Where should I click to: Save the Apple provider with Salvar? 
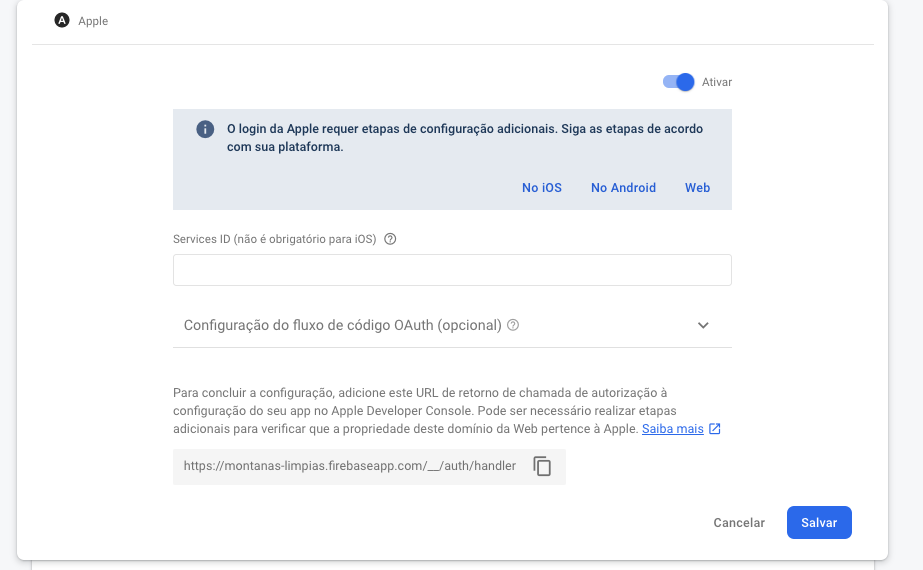coord(819,523)
